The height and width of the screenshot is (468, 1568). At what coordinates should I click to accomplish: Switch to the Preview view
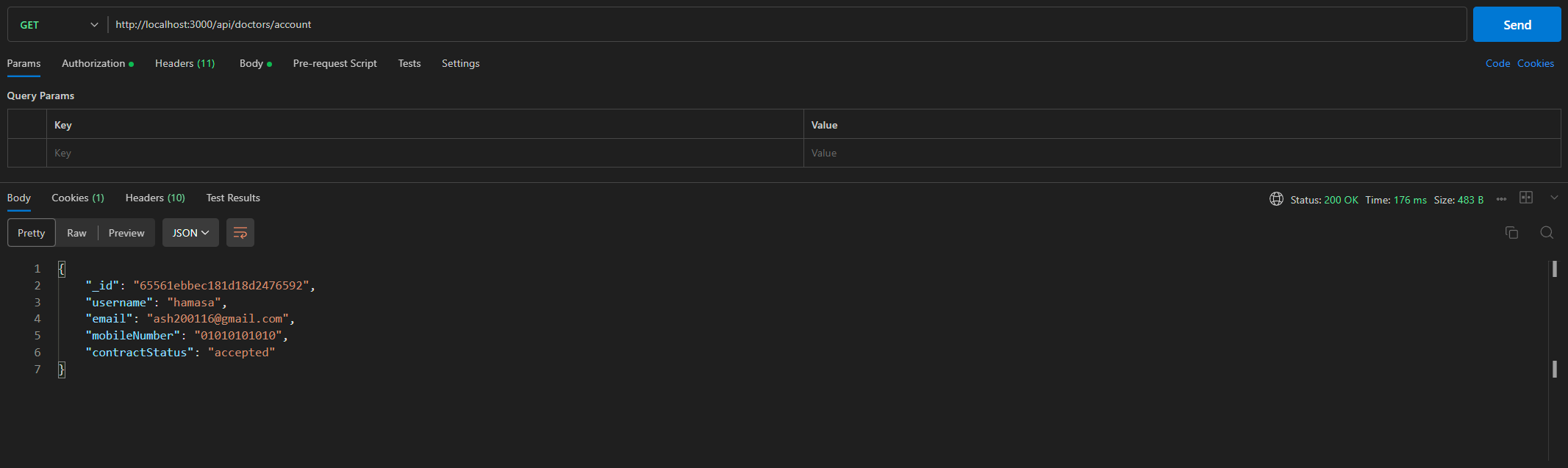click(126, 233)
